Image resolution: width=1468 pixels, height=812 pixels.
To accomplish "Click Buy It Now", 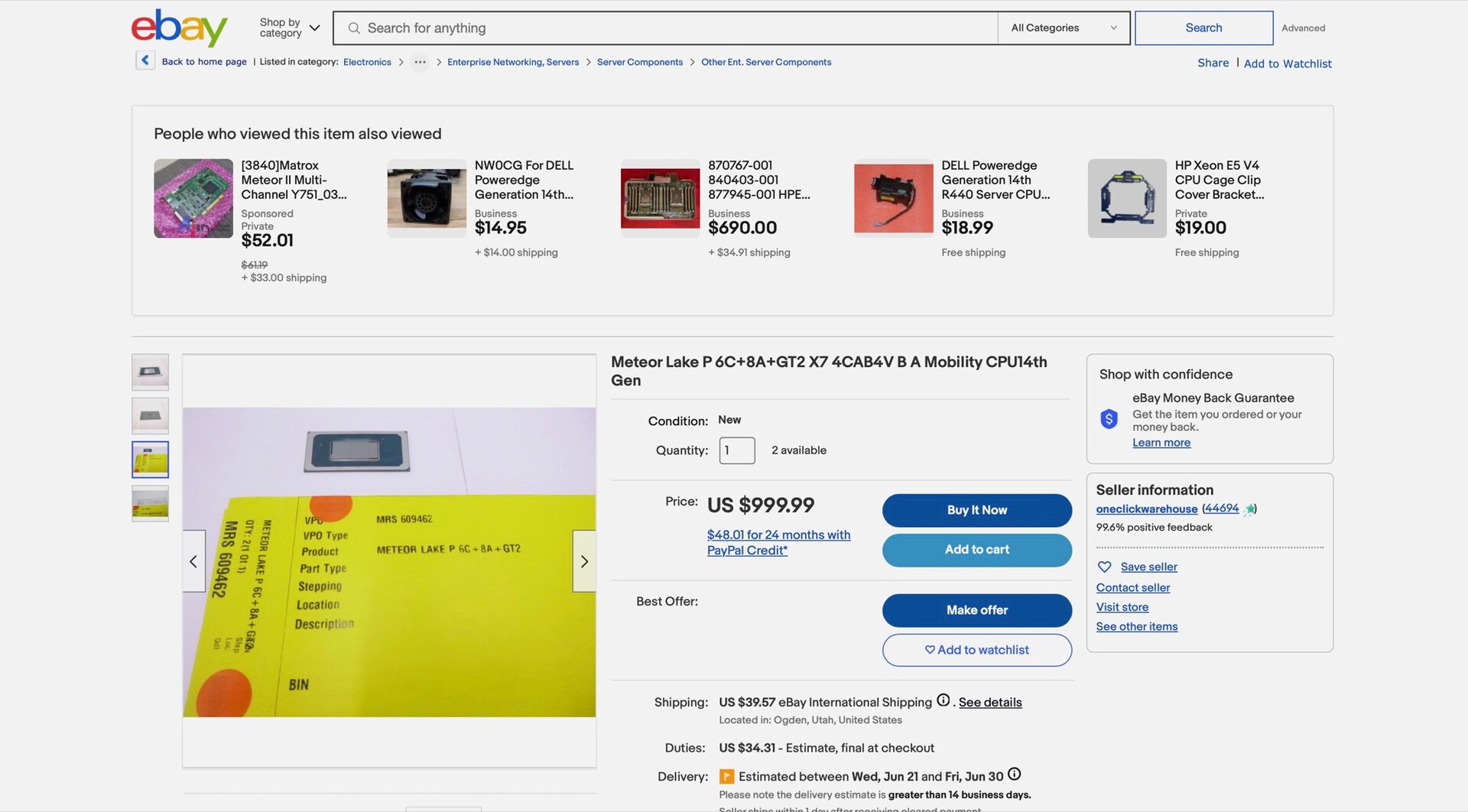I will pos(977,510).
